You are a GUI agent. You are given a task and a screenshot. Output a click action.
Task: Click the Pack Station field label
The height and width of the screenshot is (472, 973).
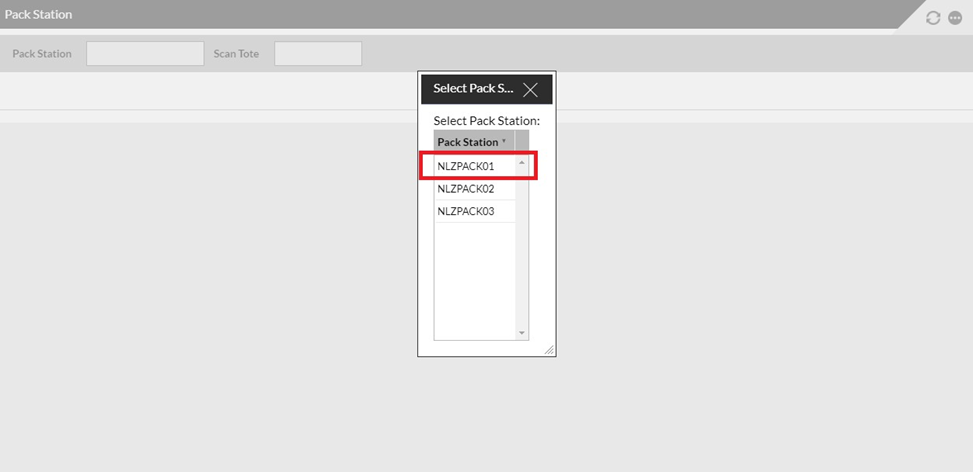[42, 54]
